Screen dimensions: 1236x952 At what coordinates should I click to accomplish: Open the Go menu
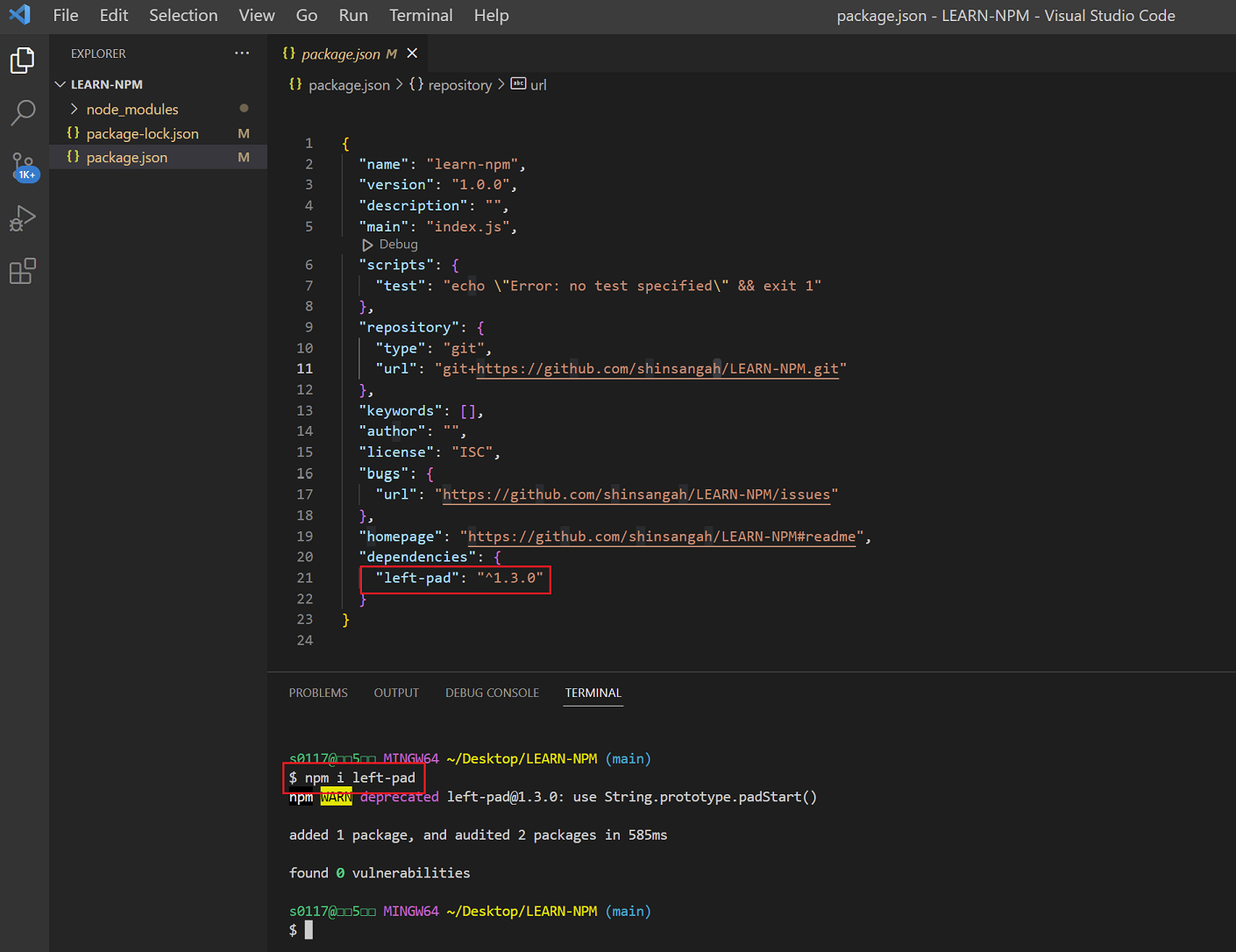point(307,15)
